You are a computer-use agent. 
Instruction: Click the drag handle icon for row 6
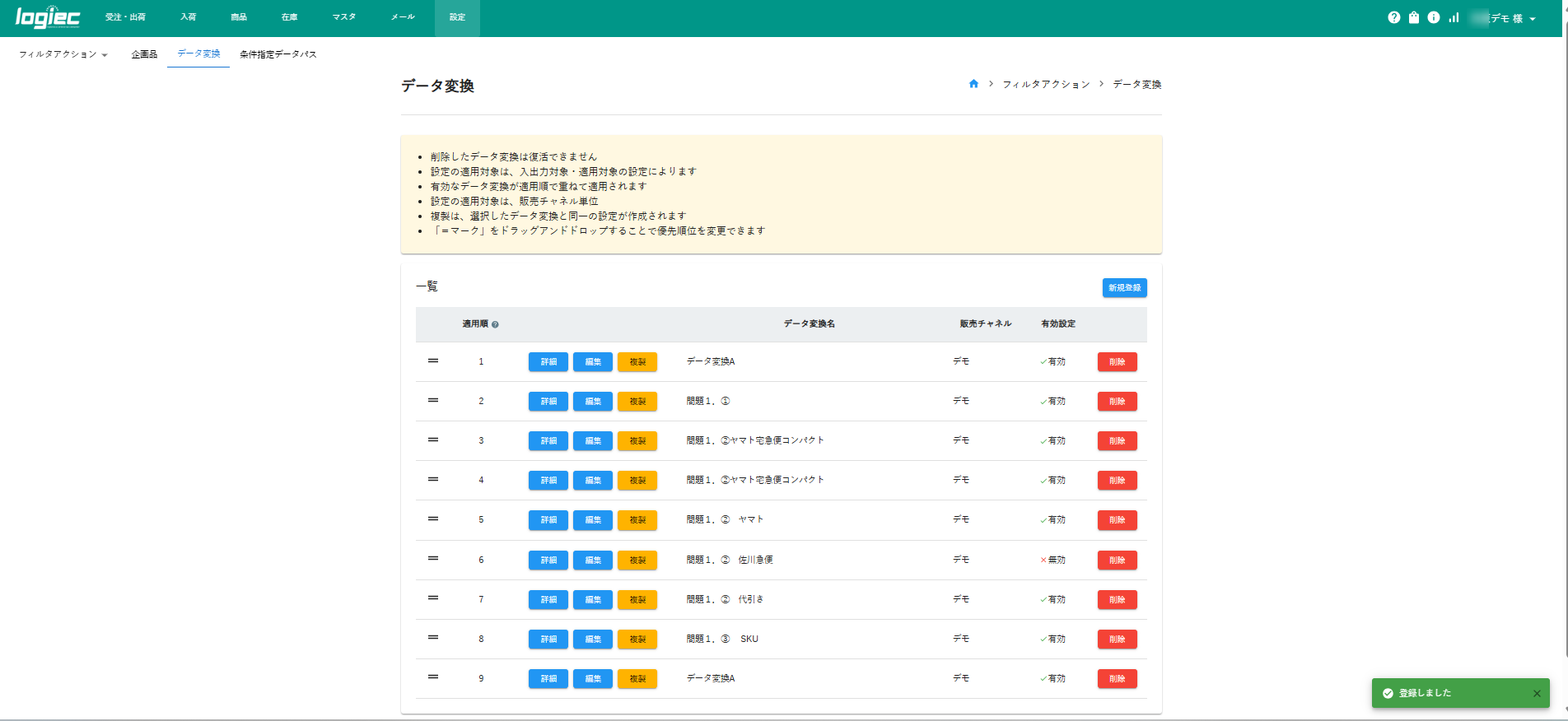point(433,559)
